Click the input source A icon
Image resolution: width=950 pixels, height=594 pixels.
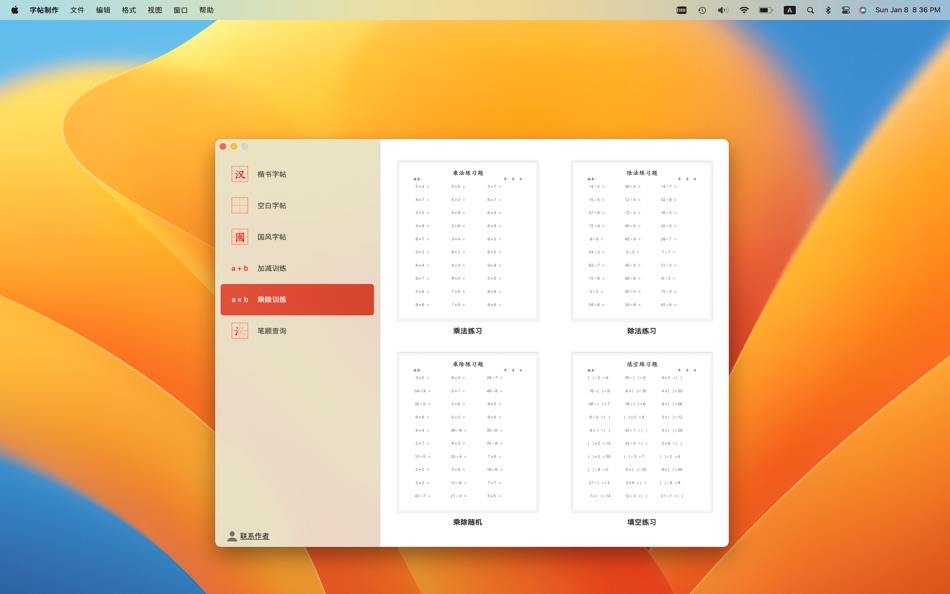click(x=789, y=10)
